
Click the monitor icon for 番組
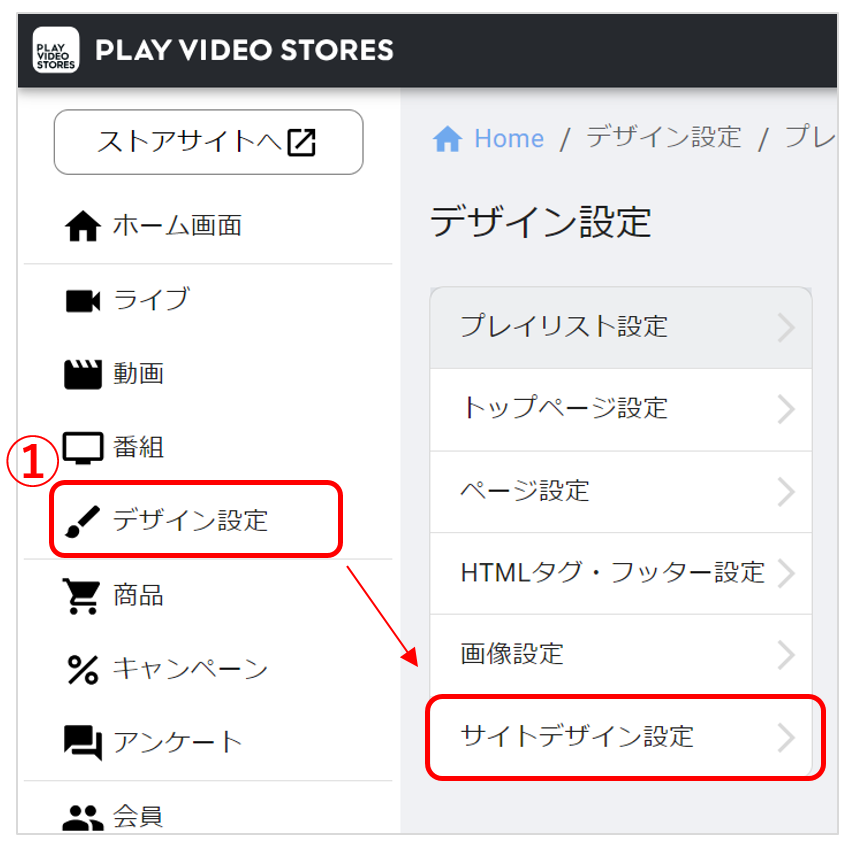coord(82,448)
